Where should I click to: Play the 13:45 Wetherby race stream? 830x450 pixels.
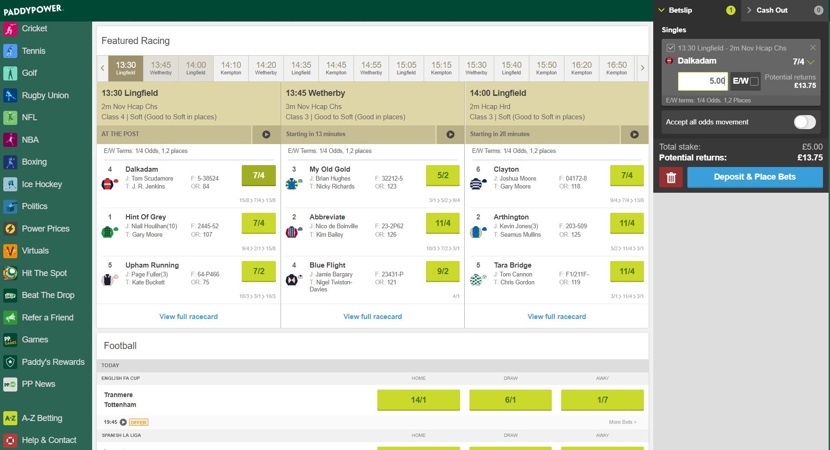(450, 134)
